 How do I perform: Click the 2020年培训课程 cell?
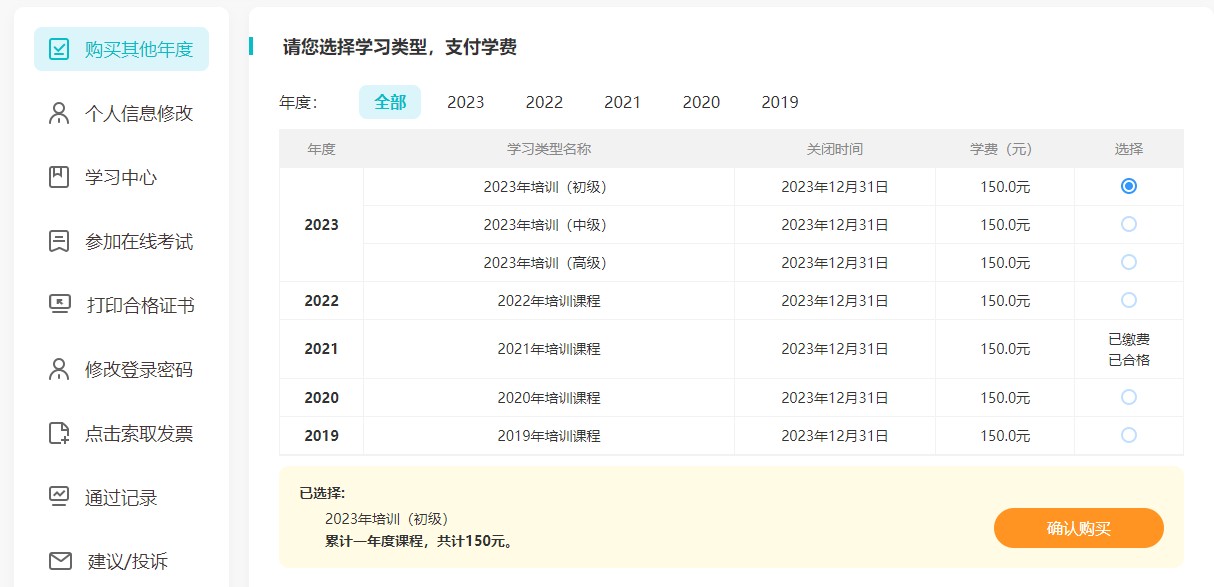549,398
